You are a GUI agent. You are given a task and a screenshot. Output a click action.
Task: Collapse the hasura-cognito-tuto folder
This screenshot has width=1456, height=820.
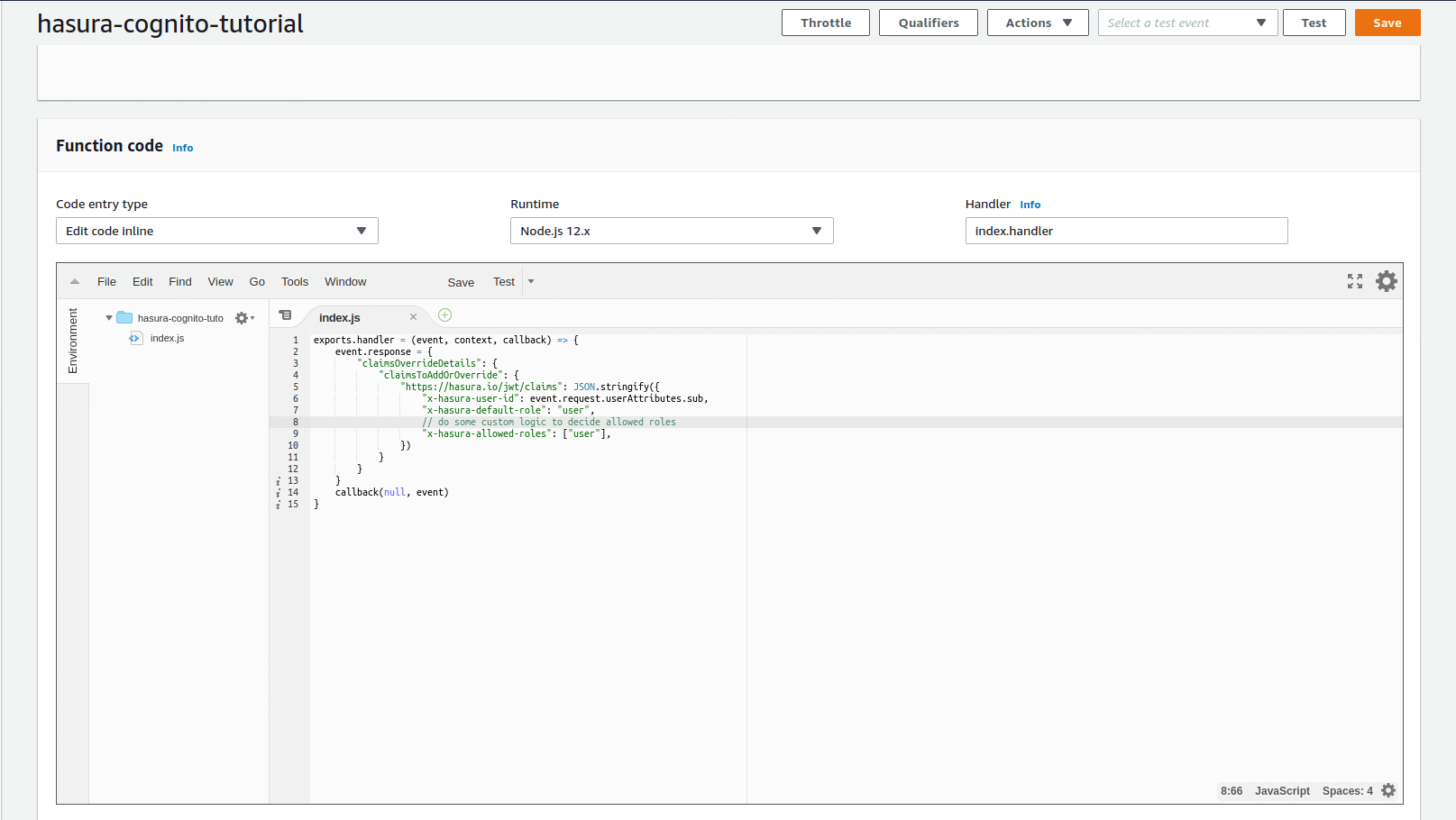tap(109, 318)
